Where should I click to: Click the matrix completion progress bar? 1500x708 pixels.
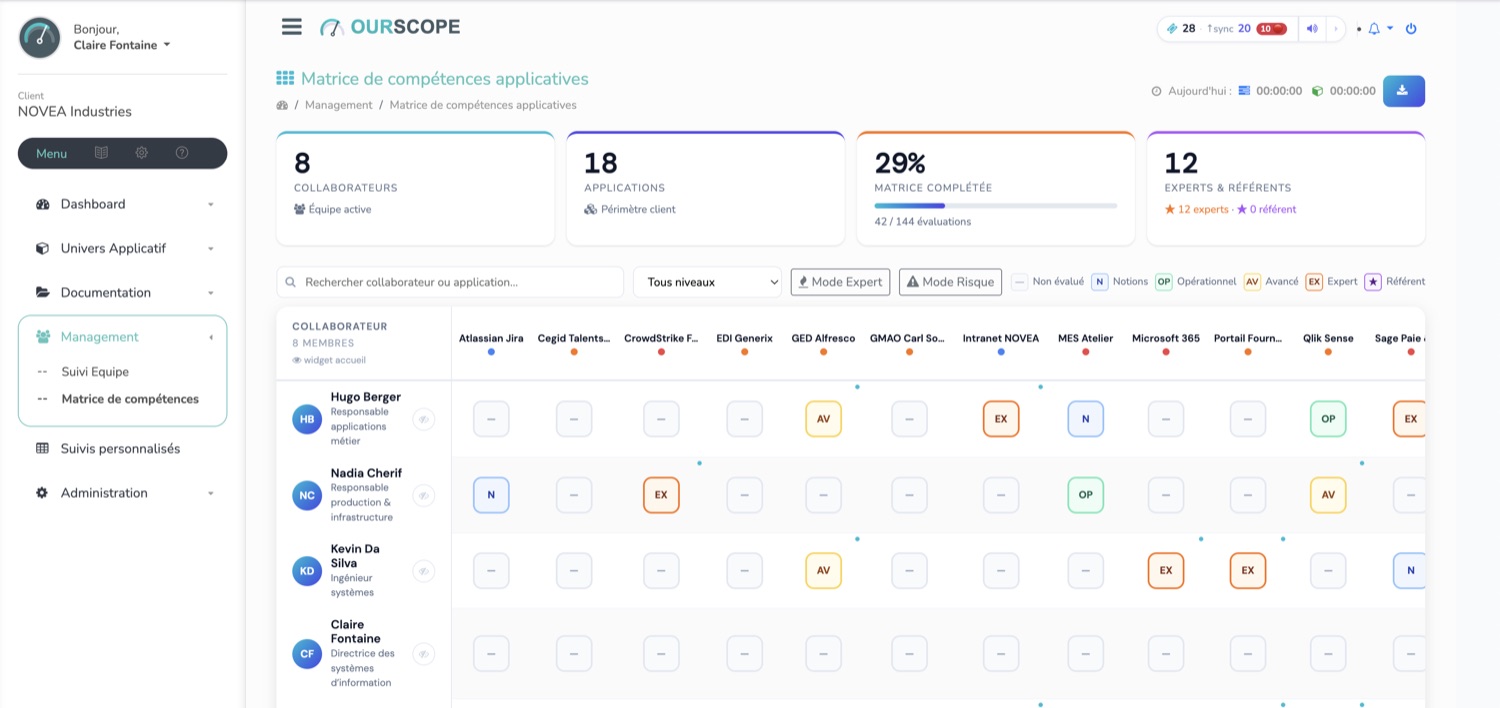pos(995,205)
